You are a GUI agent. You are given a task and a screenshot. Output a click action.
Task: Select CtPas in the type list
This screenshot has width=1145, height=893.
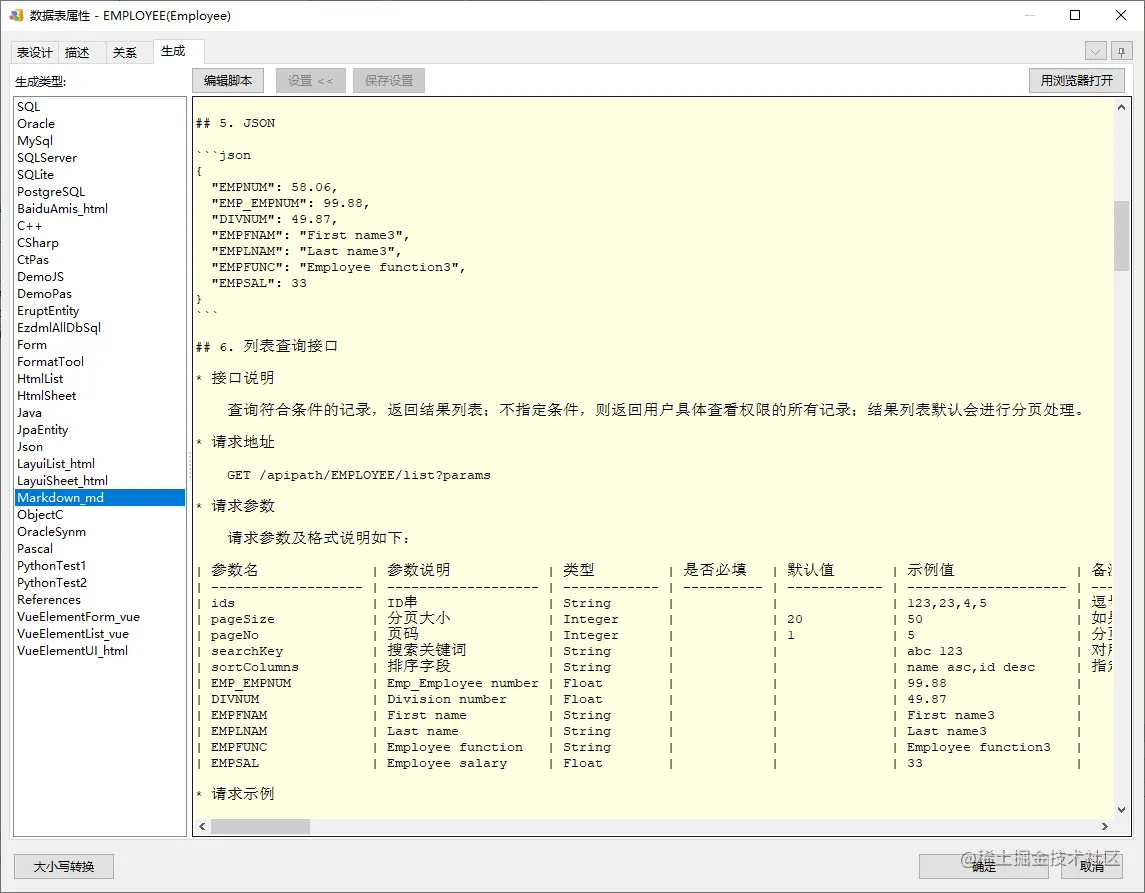(100, 259)
